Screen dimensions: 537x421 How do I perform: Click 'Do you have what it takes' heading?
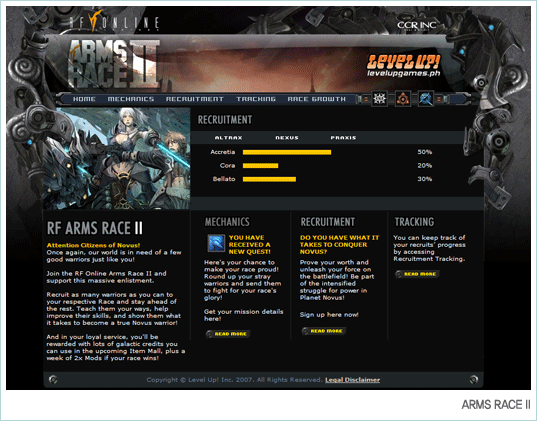tap(339, 245)
